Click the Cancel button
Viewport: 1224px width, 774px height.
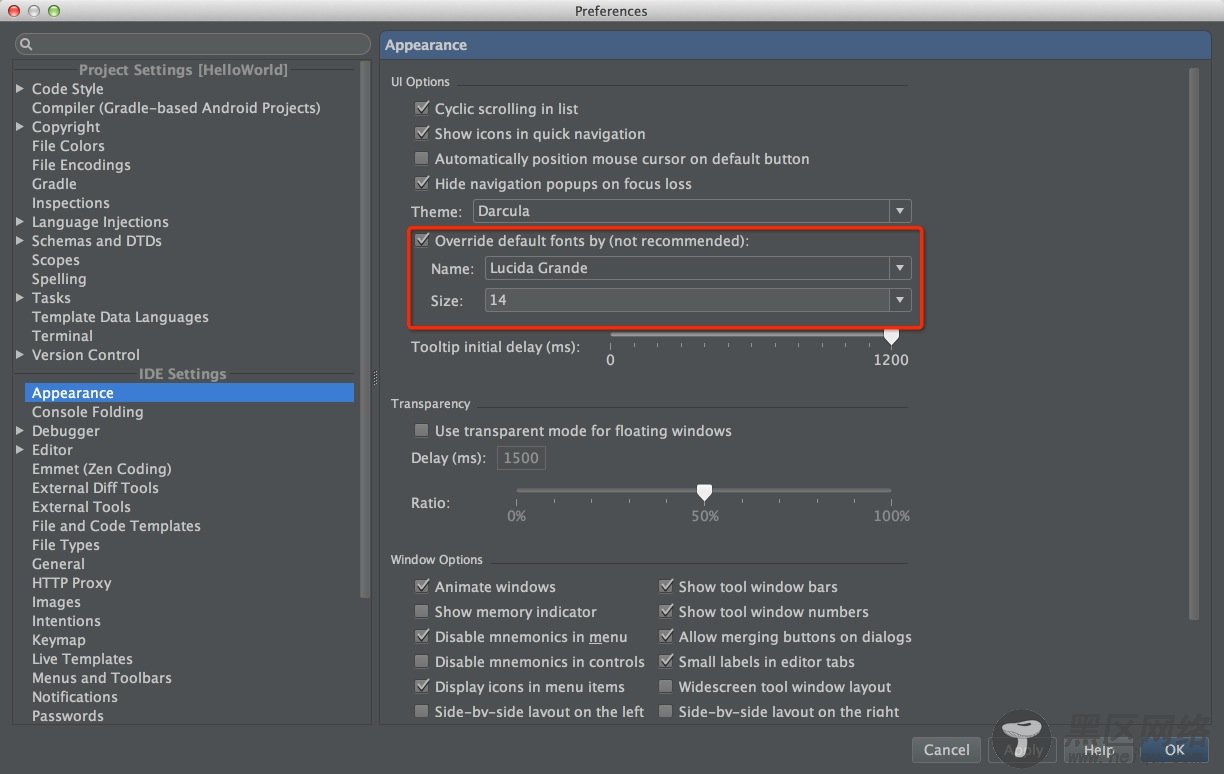[x=946, y=750]
